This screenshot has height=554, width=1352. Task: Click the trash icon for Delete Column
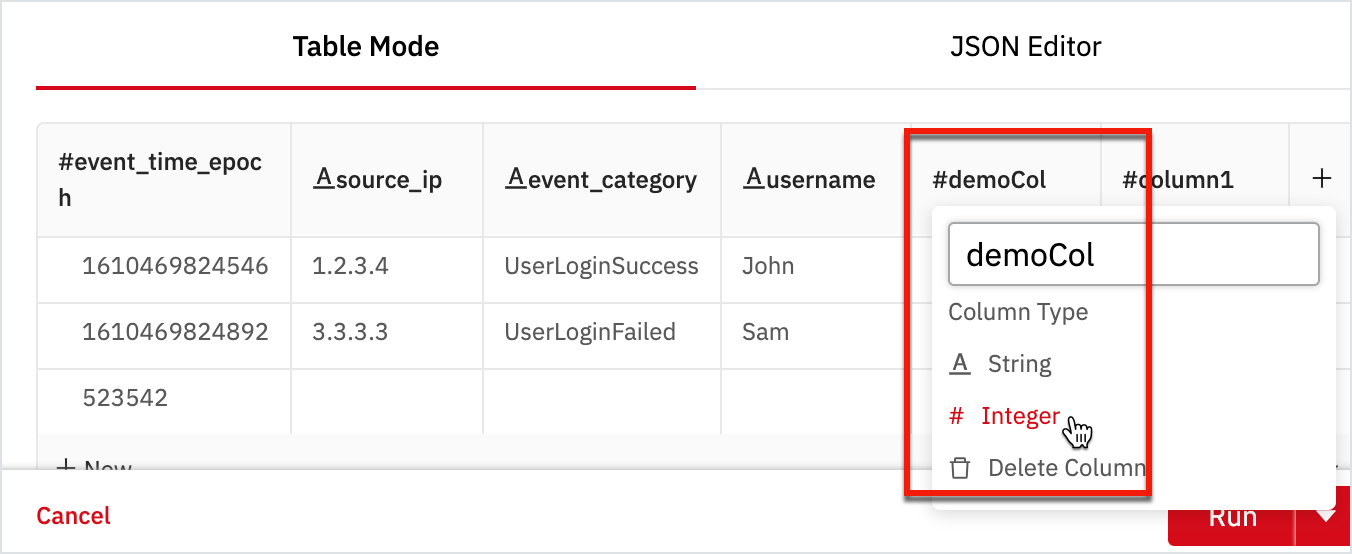[960, 468]
